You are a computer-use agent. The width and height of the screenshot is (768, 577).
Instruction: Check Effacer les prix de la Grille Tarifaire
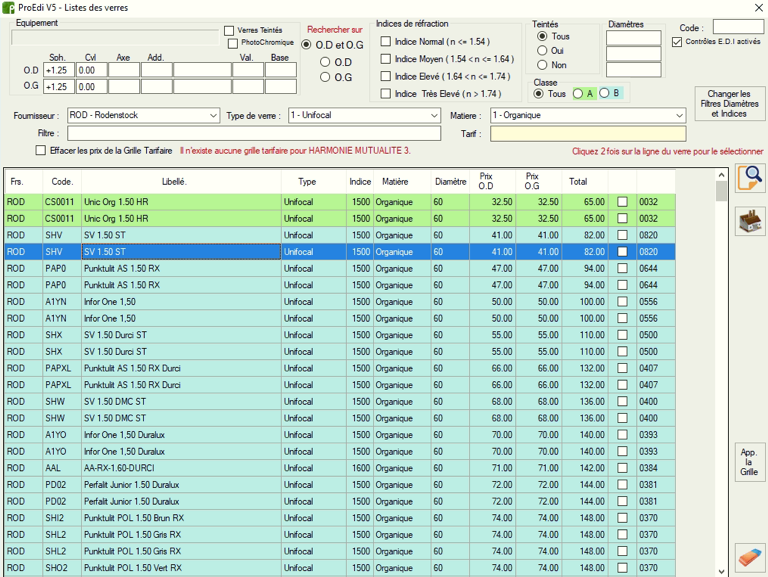click(x=41, y=150)
